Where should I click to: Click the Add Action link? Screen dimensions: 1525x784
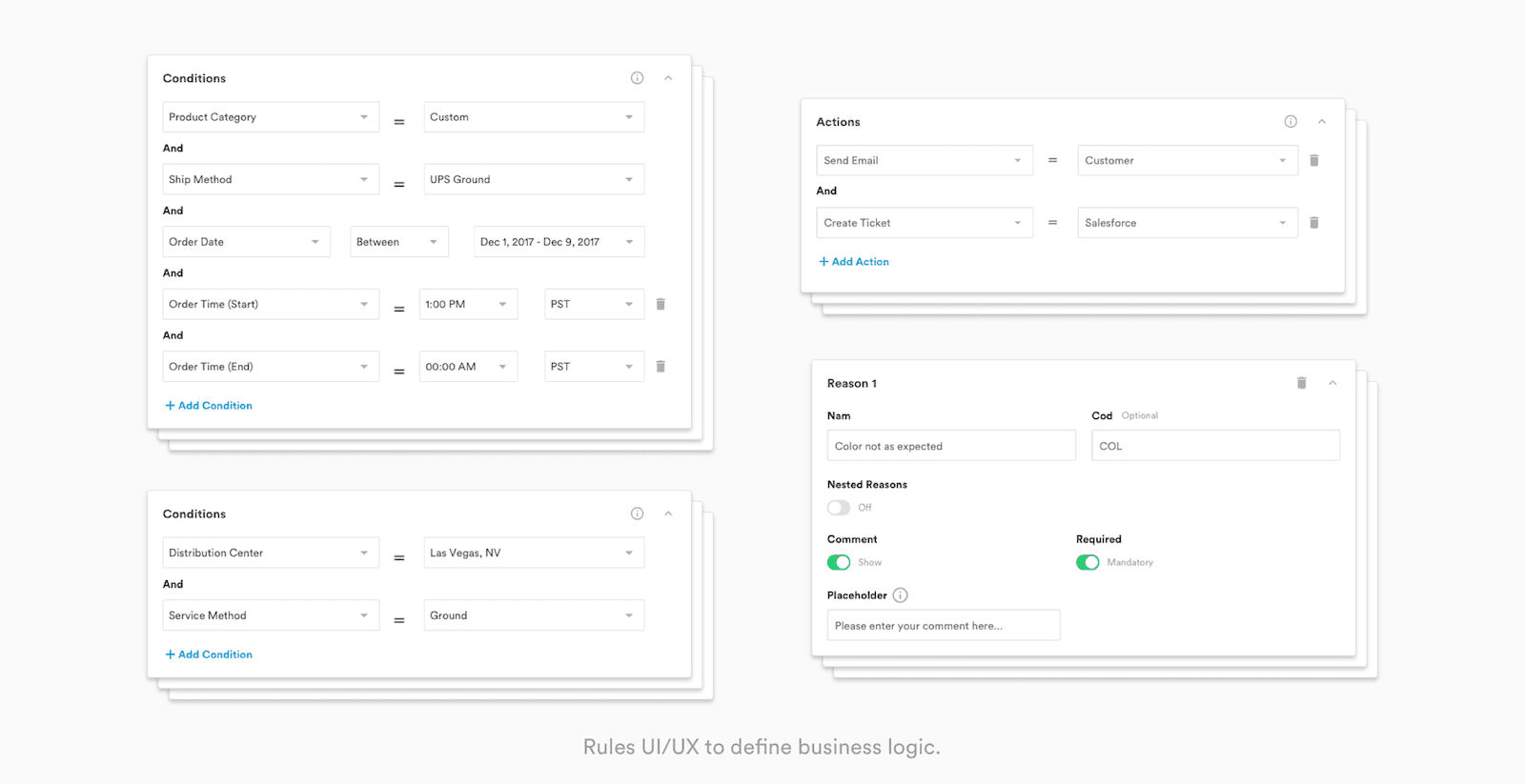(x=854, y=262)
